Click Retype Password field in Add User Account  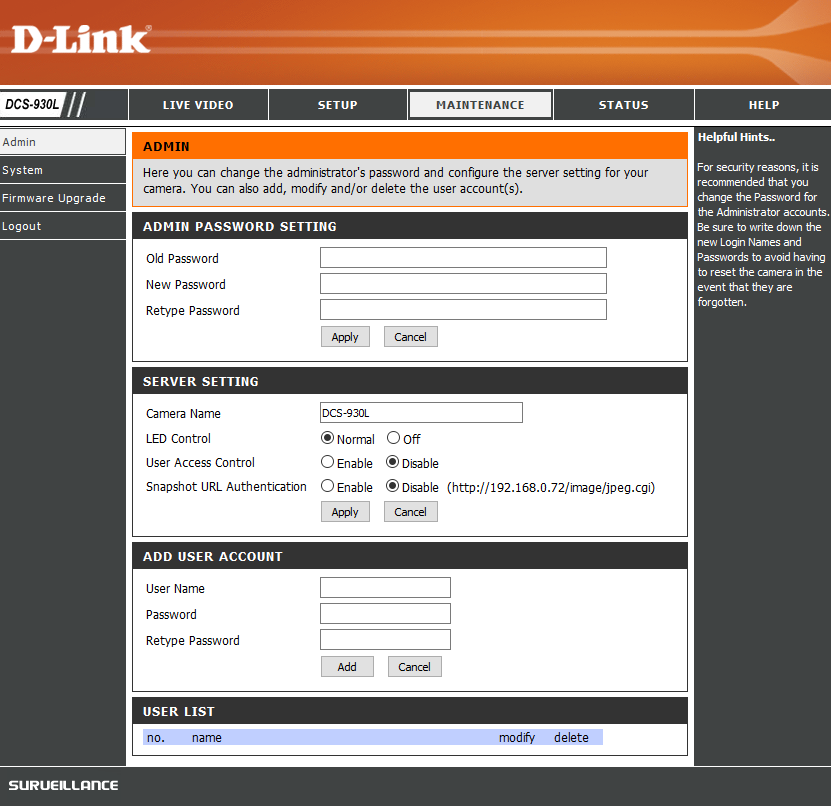pos(385,640)
